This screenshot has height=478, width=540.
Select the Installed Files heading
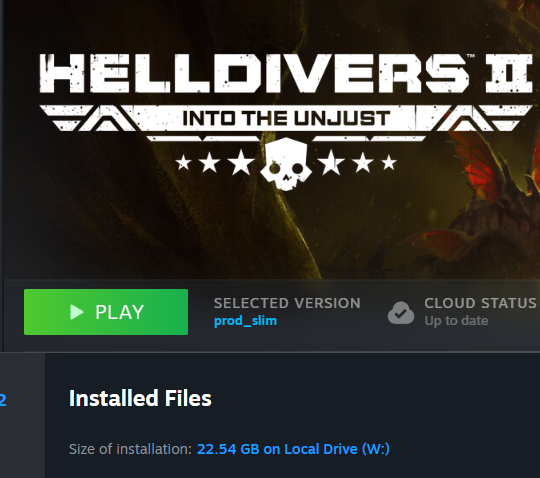(x=140, y=398)
